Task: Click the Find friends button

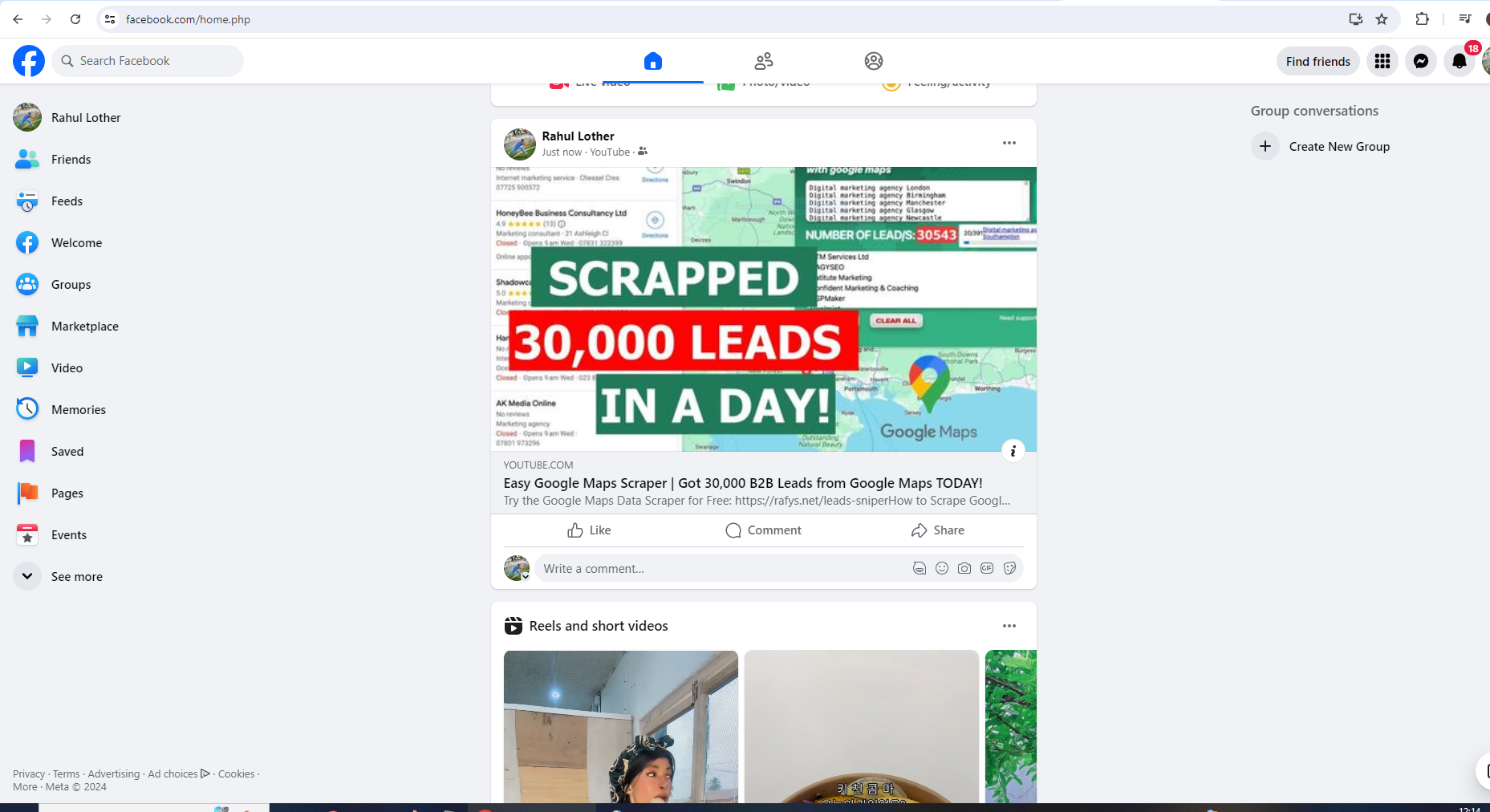Action: (x=1317, y=61)
